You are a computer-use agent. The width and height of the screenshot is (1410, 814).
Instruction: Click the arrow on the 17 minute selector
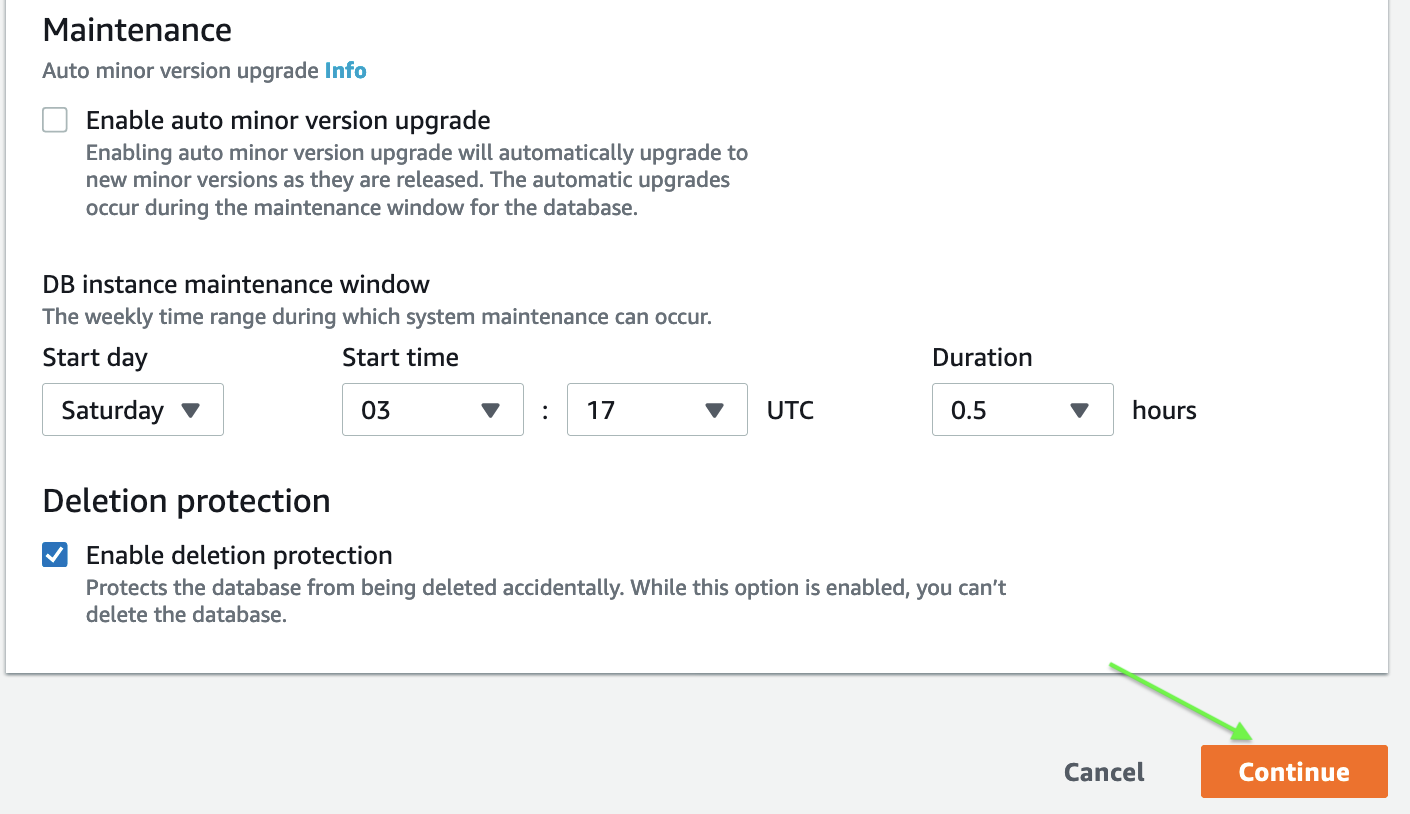(714, 410)
